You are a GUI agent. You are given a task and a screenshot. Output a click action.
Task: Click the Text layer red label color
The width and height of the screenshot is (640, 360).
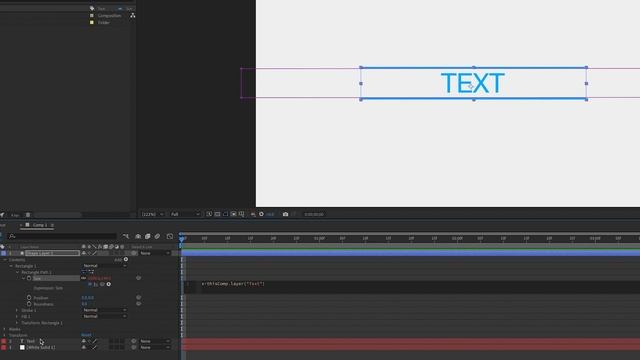coord(4,341)
